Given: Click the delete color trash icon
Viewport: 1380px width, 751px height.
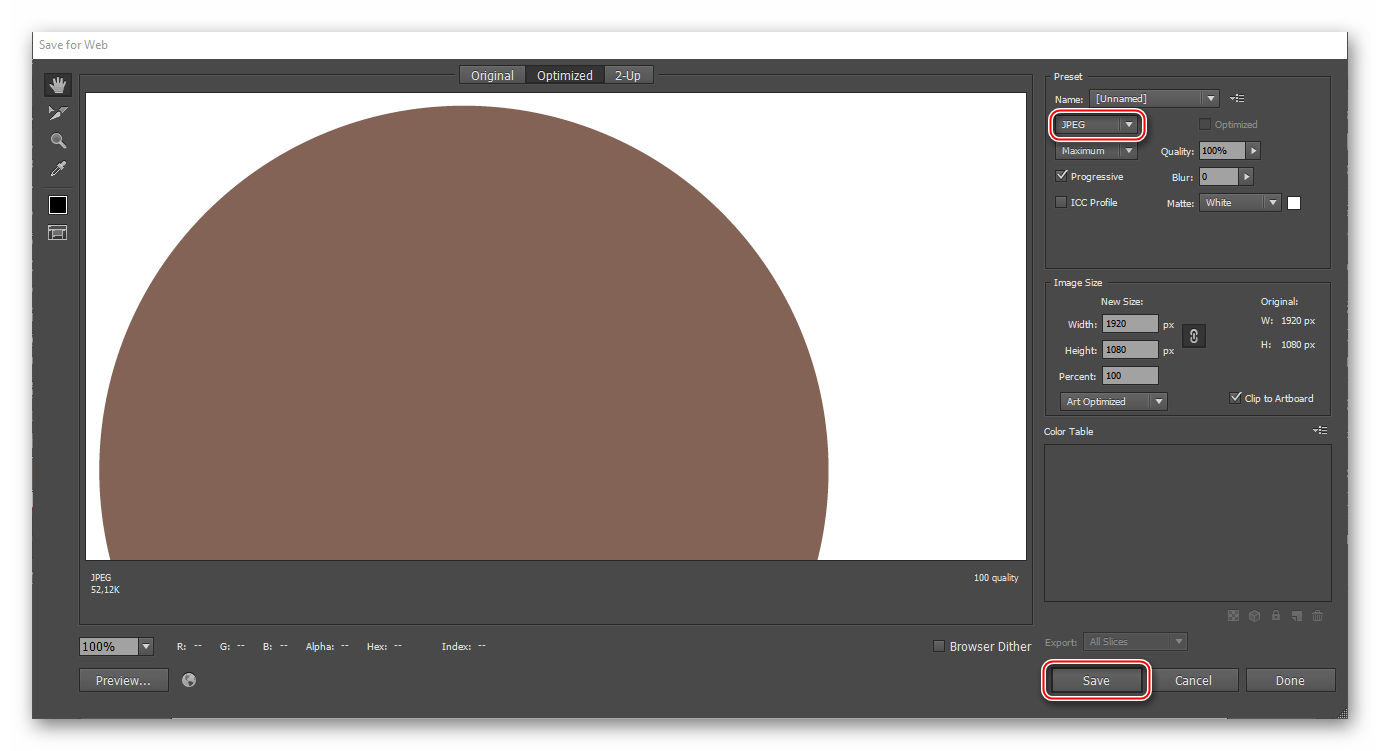Looking at the screenshot, I should pyautogui.click(x=1318, y=616).
